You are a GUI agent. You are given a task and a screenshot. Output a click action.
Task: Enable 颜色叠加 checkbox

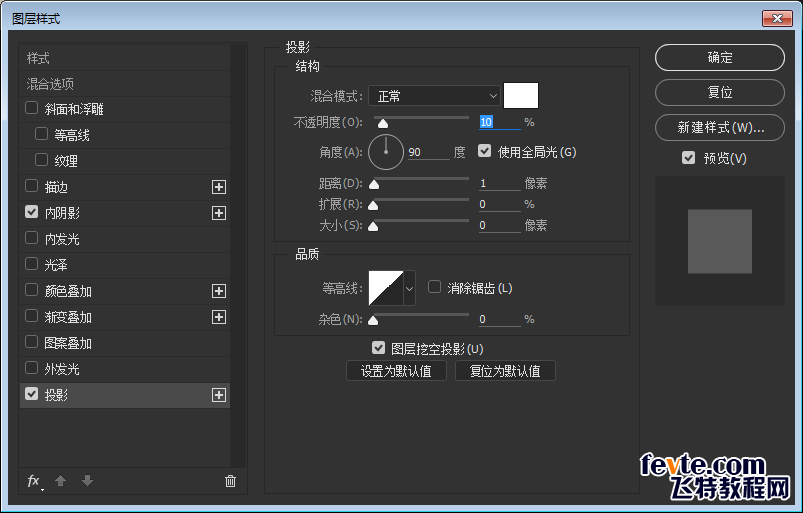click(32, 290)
